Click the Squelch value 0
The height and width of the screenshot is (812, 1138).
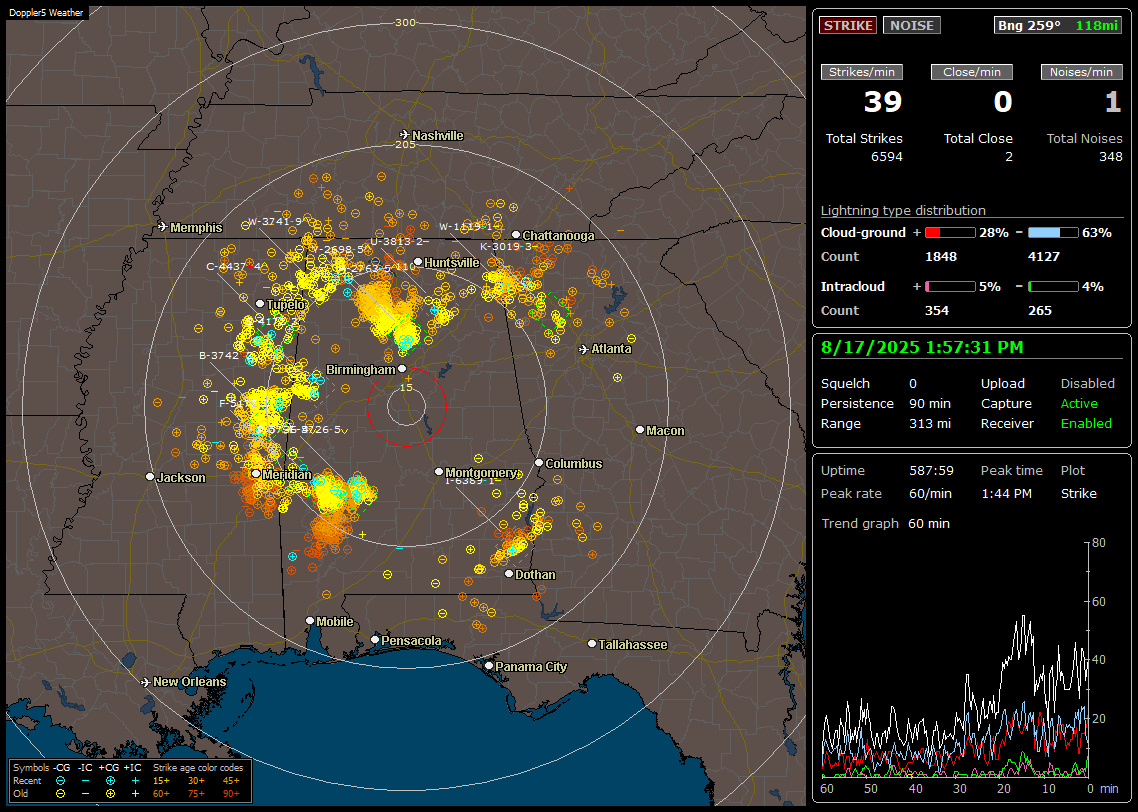point(913,384)
